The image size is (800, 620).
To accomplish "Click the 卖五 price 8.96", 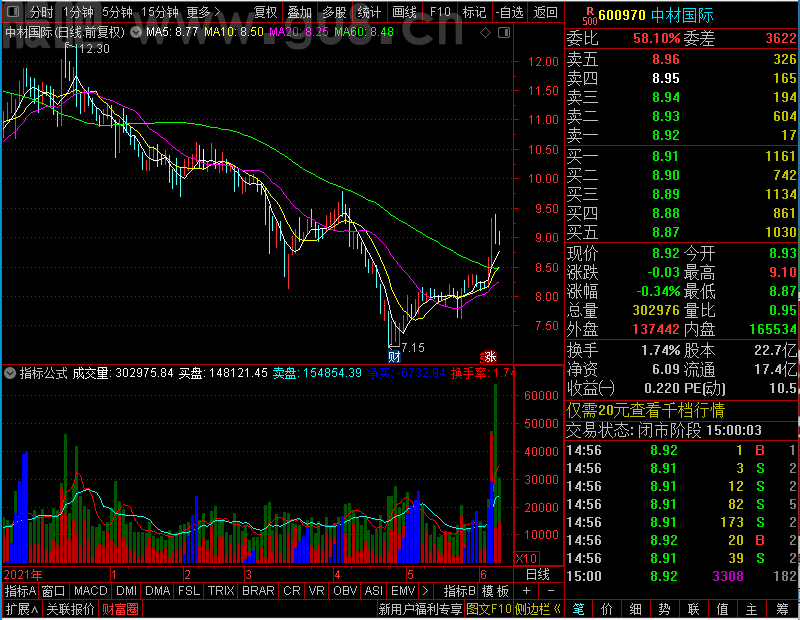I will coord(666,59).
